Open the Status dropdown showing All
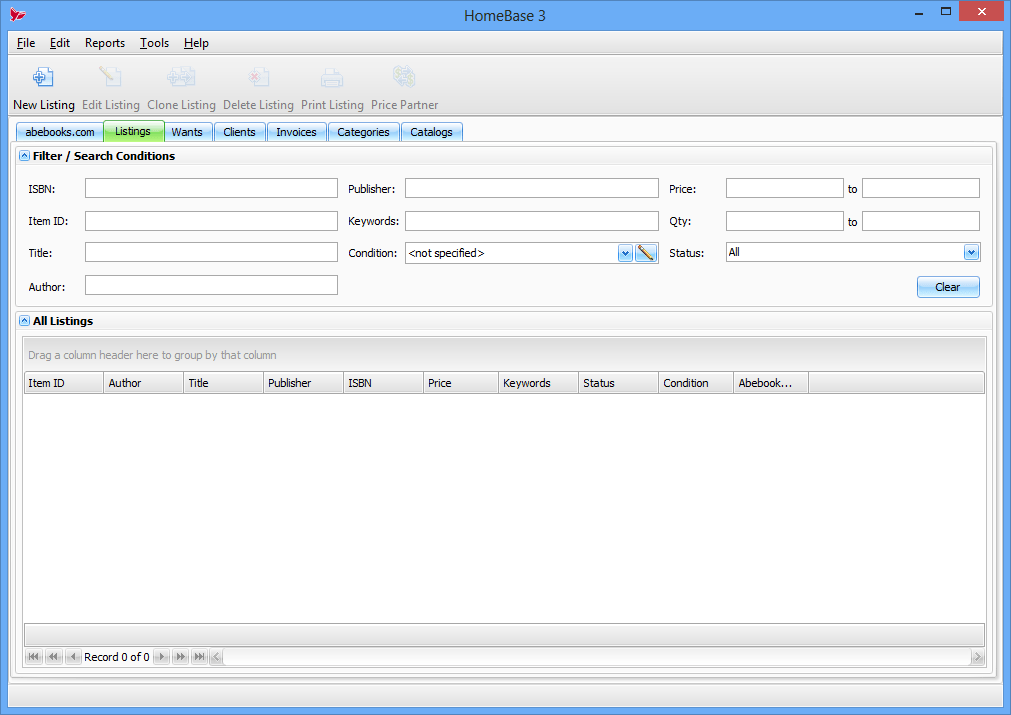The image size is (1011, 715). (x=969, y=252)
